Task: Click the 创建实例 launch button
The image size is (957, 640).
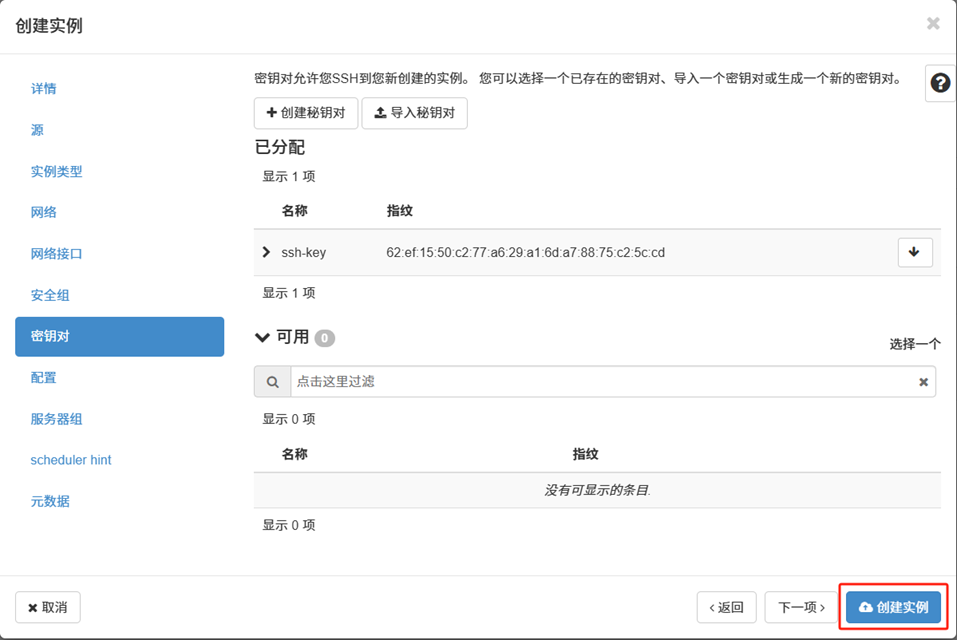Action: pos(894,607)
